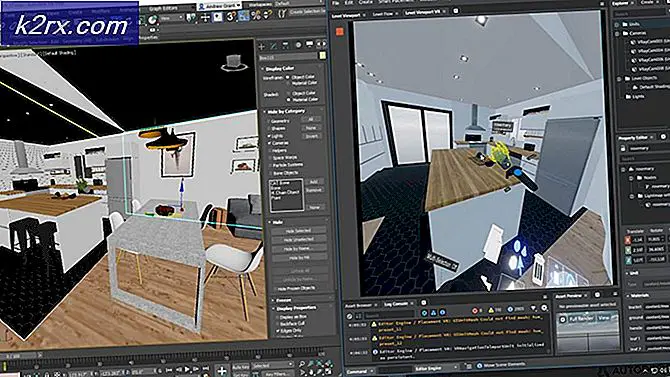
Task: Open the Hierarchy tab in command panel
Action: pos(285,45)
